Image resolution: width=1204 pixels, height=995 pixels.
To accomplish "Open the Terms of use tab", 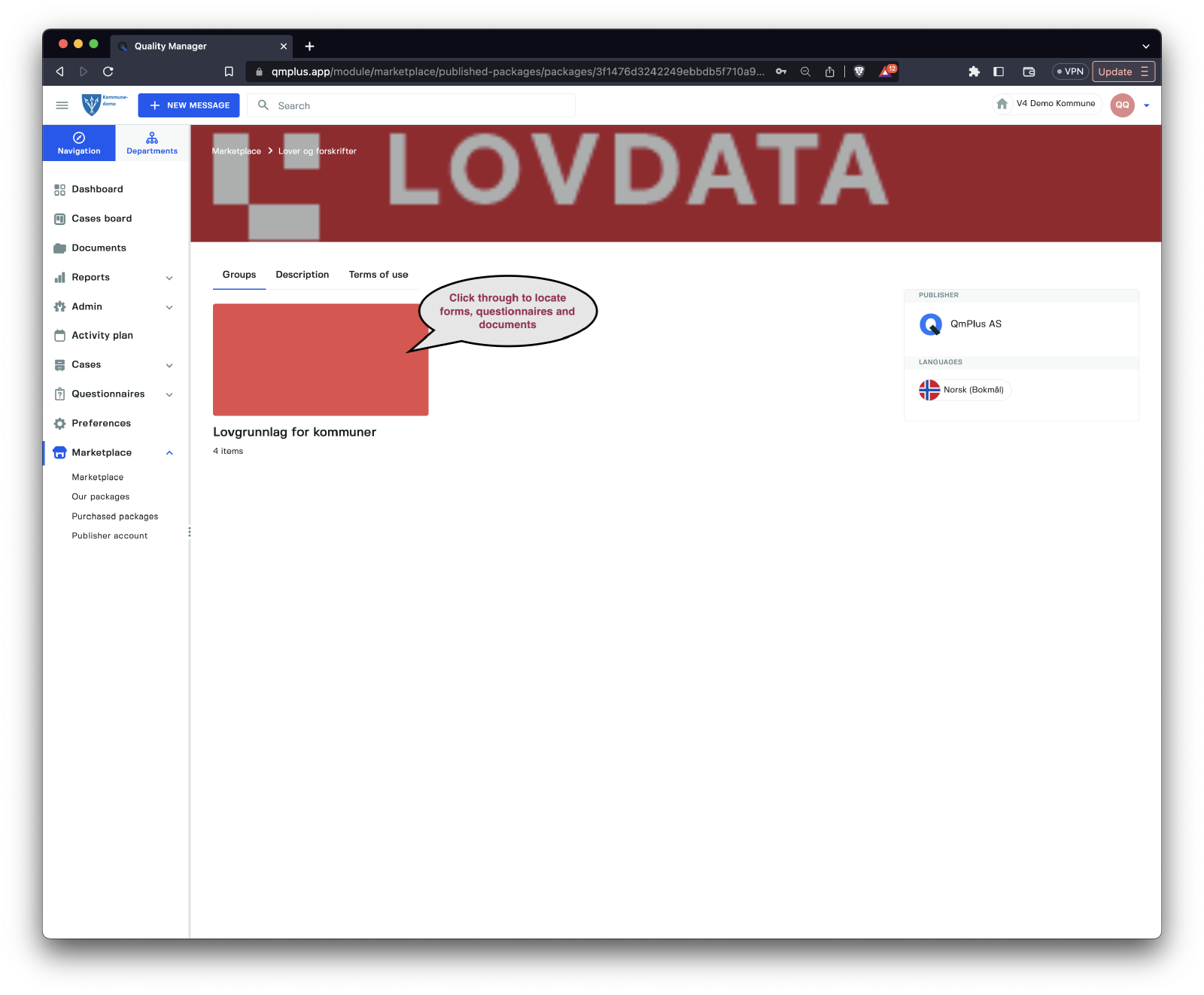I will (378, 275).
